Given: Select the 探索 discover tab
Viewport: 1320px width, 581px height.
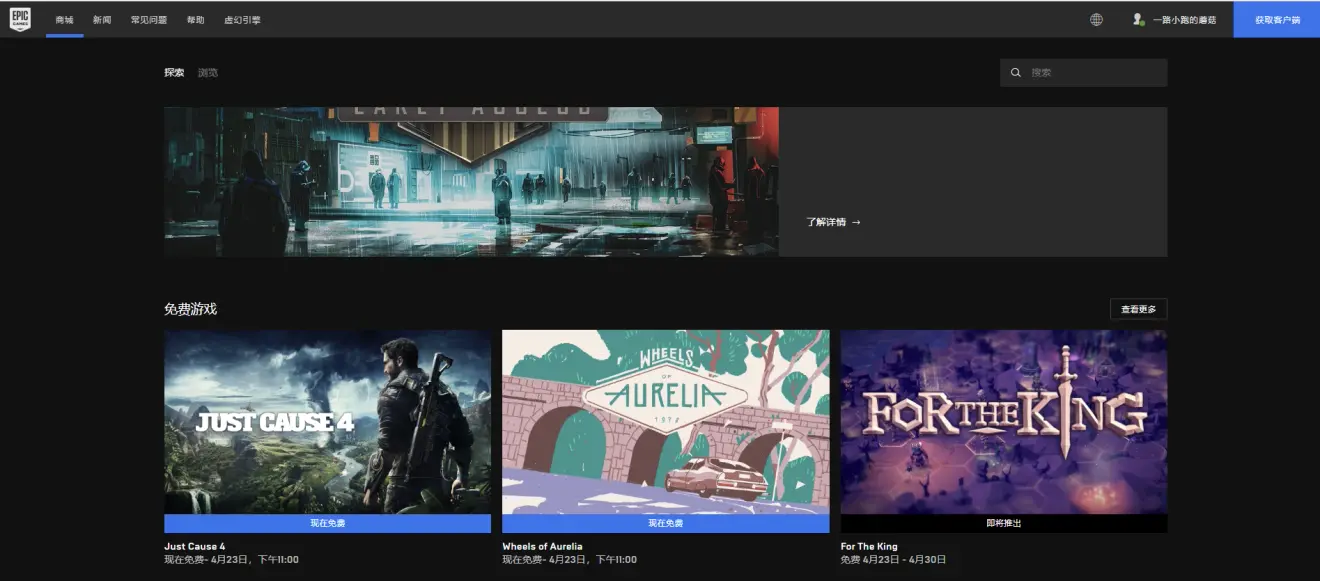Looking at the screenshot, I should 174,73.
